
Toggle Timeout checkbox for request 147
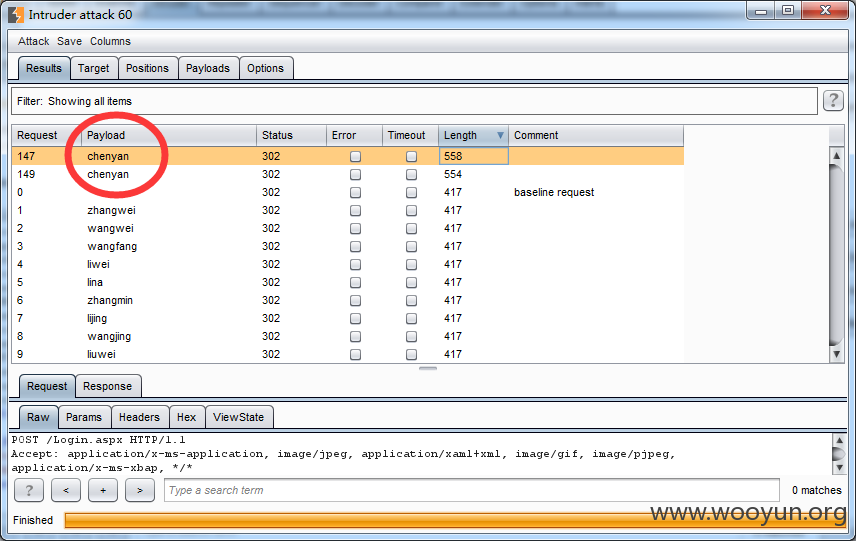411,157
